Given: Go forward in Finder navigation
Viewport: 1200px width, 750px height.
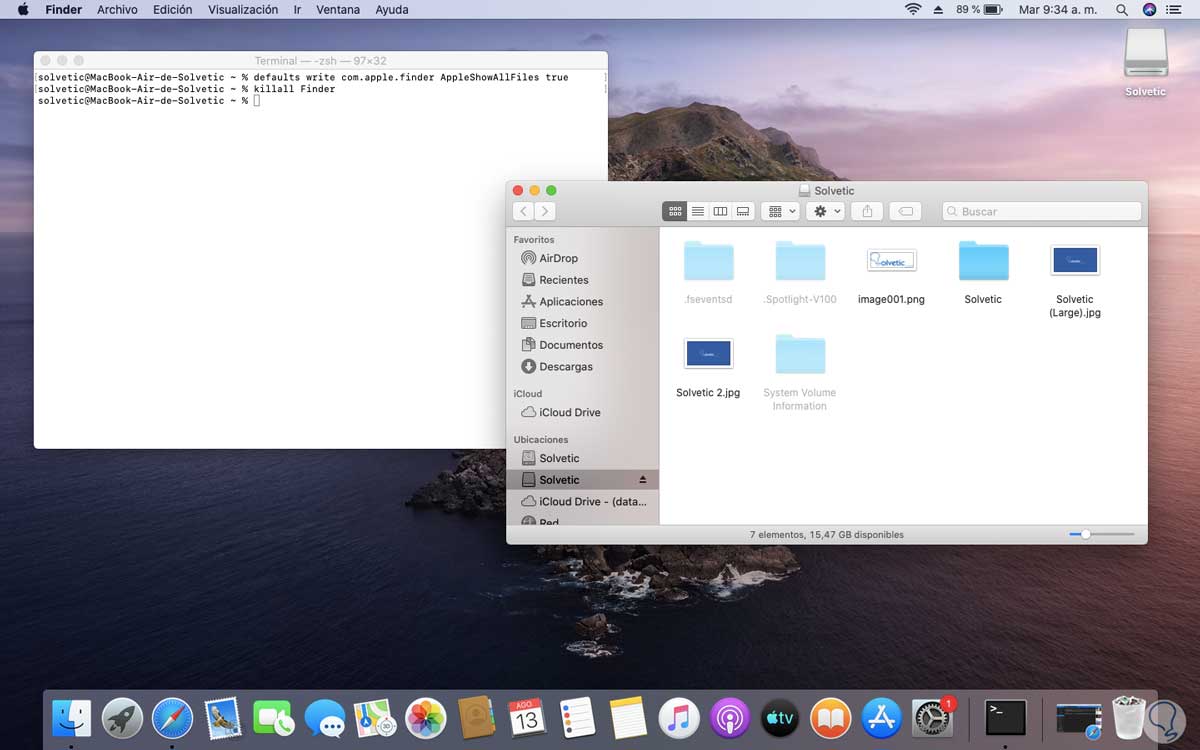Looking at the screenshot, I should coord(545,211).
